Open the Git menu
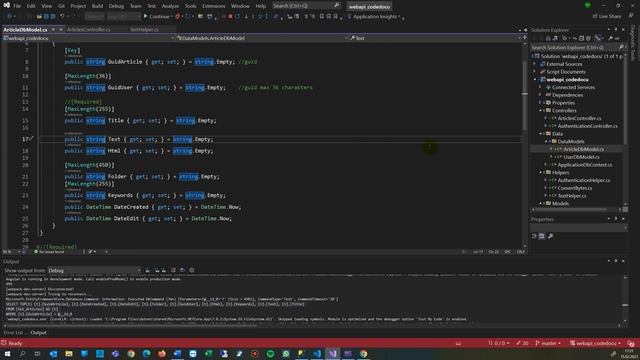 click(61, 6)
